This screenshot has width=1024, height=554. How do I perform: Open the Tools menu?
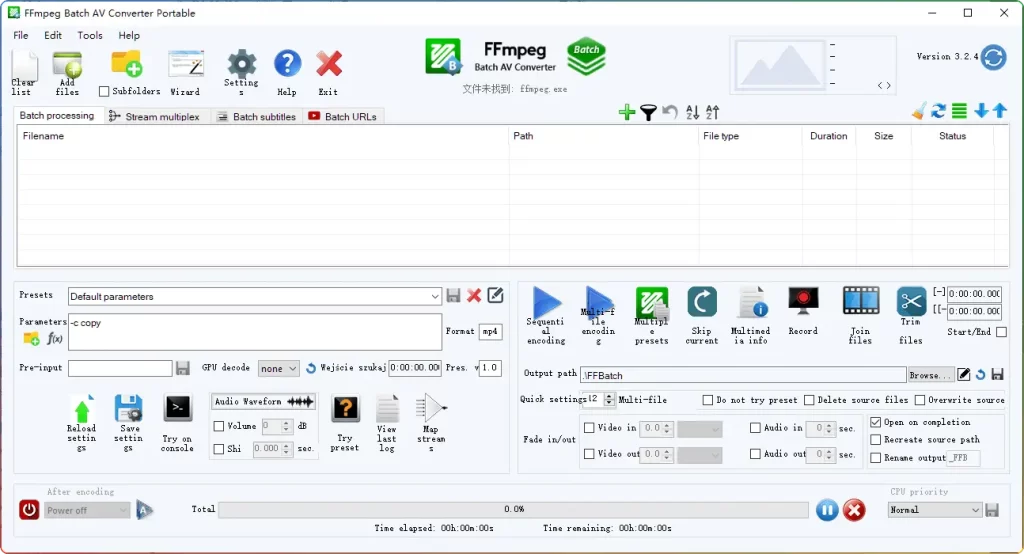coord(90,35)
